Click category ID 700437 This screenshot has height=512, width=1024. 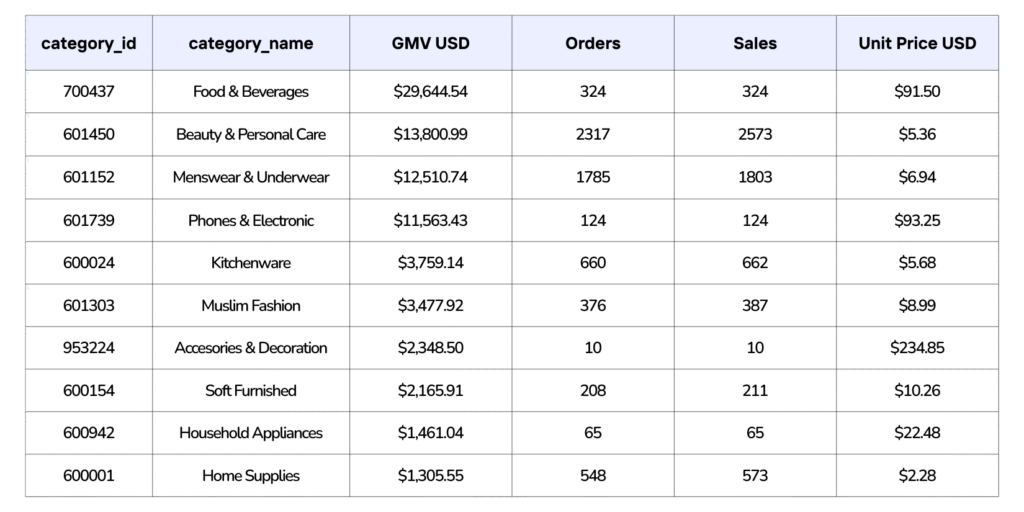(88, 92)
